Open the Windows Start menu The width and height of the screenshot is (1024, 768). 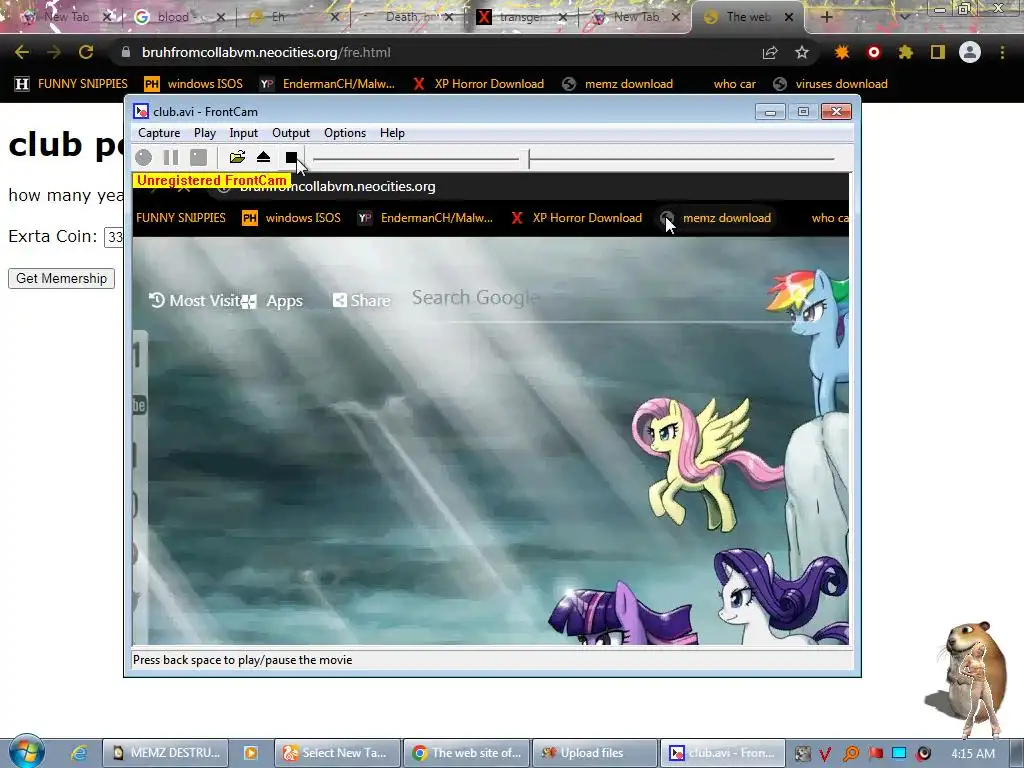point(26,752)
